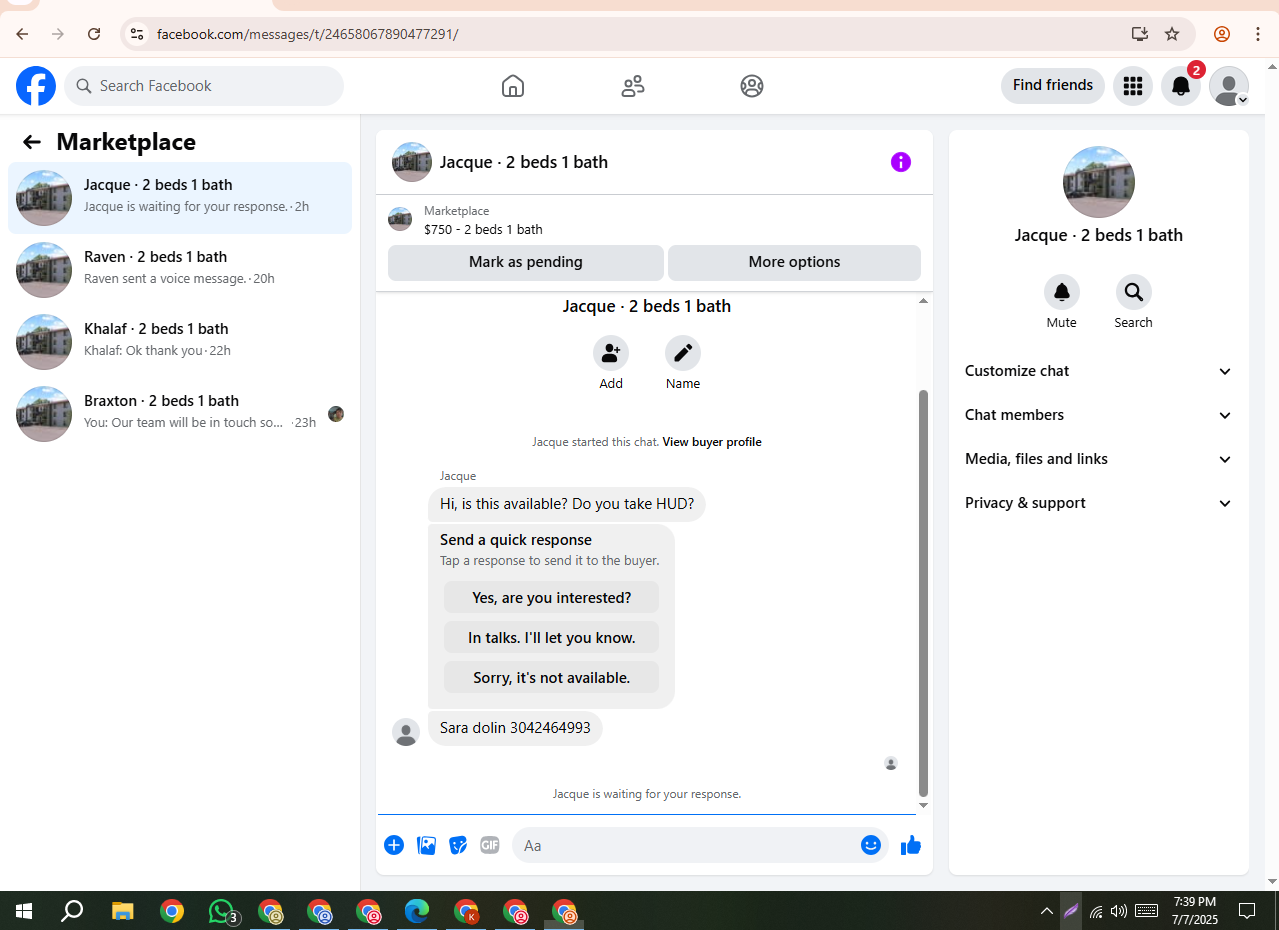The width and height of the screenshot is (1279, 930).
Task: Open the Windows notification center icon
Action: pyautogui.click(x=1247, y=911)
